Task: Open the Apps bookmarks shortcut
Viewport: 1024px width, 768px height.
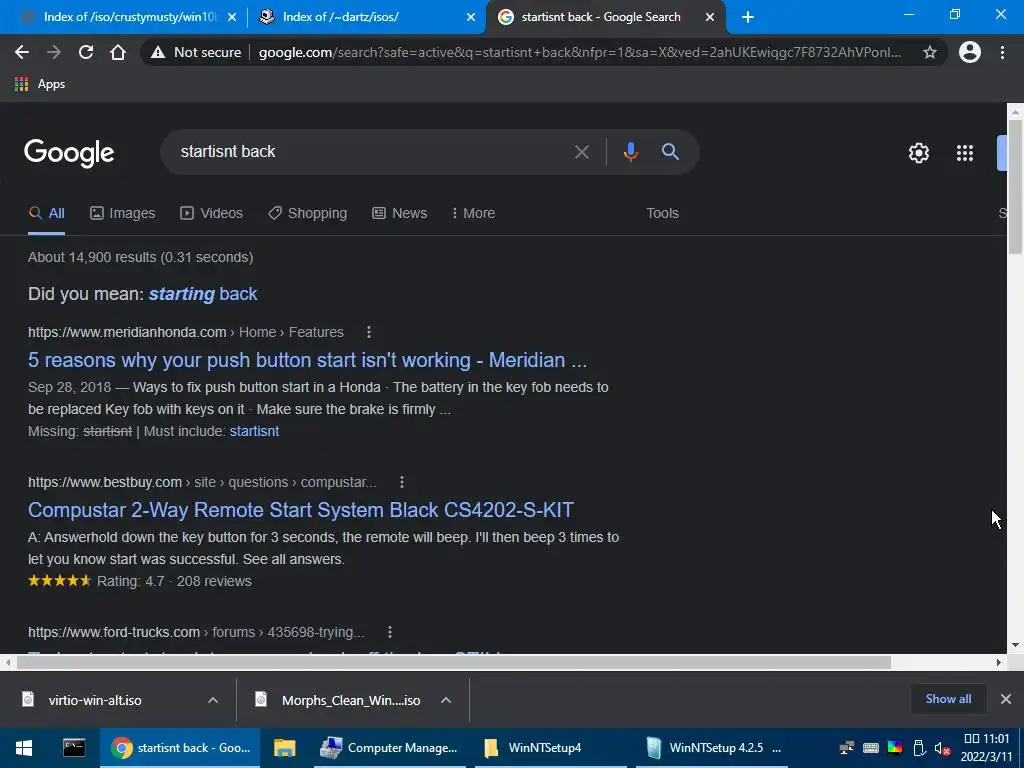Action: point(40,84)
